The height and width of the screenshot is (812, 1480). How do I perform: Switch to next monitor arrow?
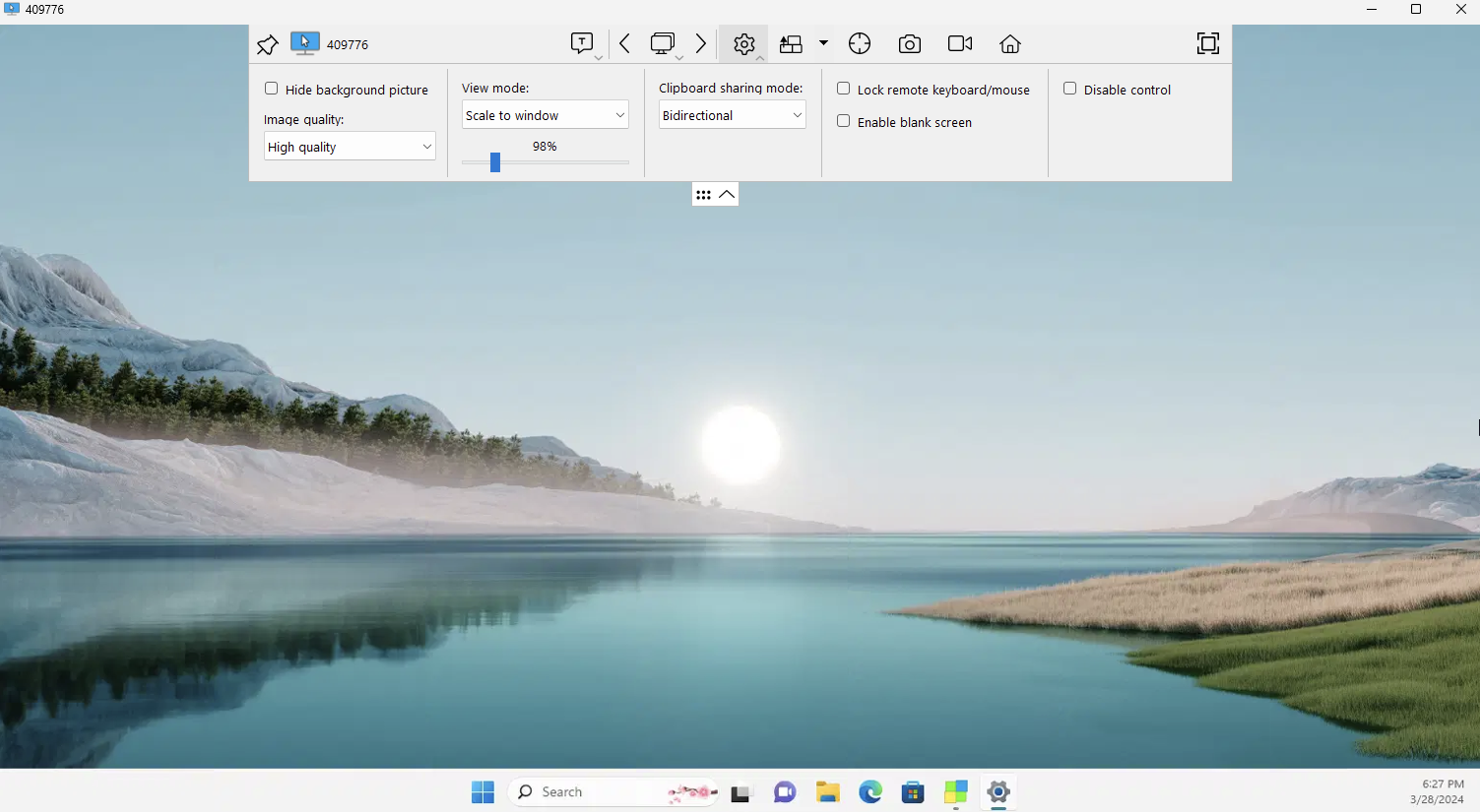(701, 43)
